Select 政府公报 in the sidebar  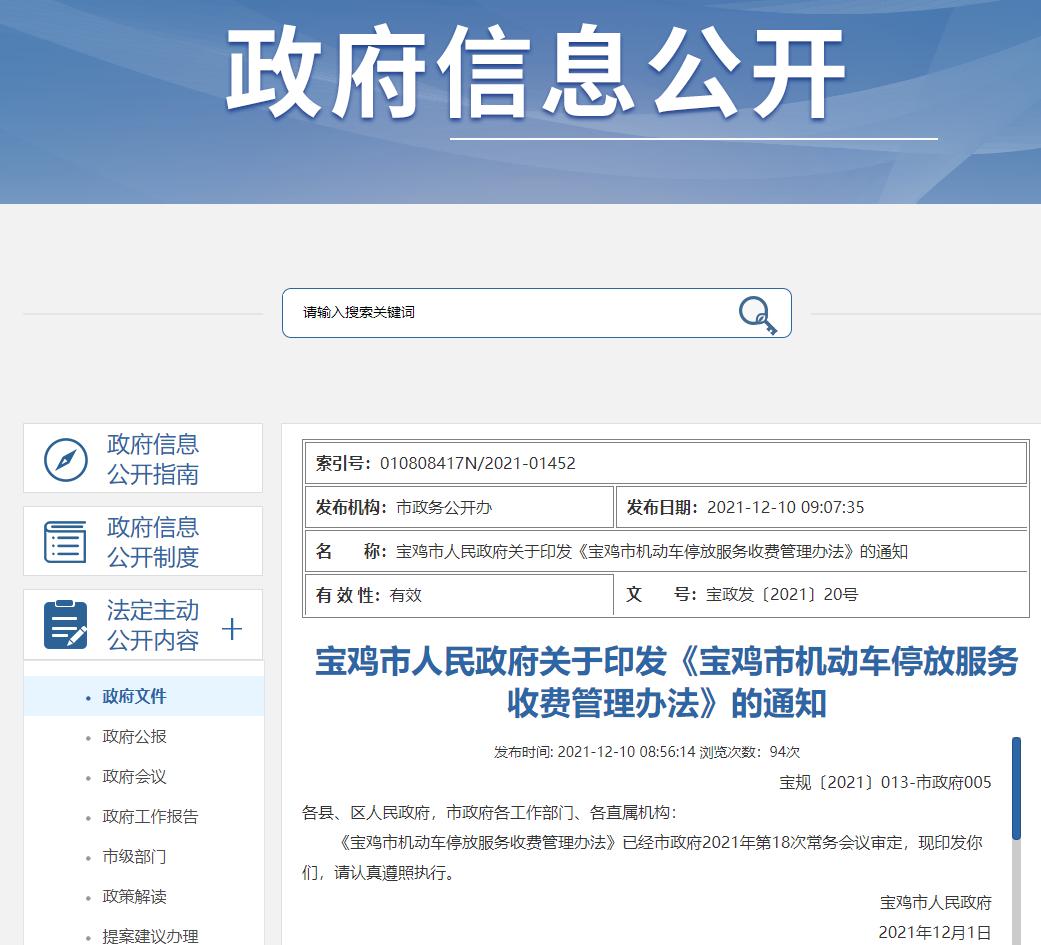point(134,737)
